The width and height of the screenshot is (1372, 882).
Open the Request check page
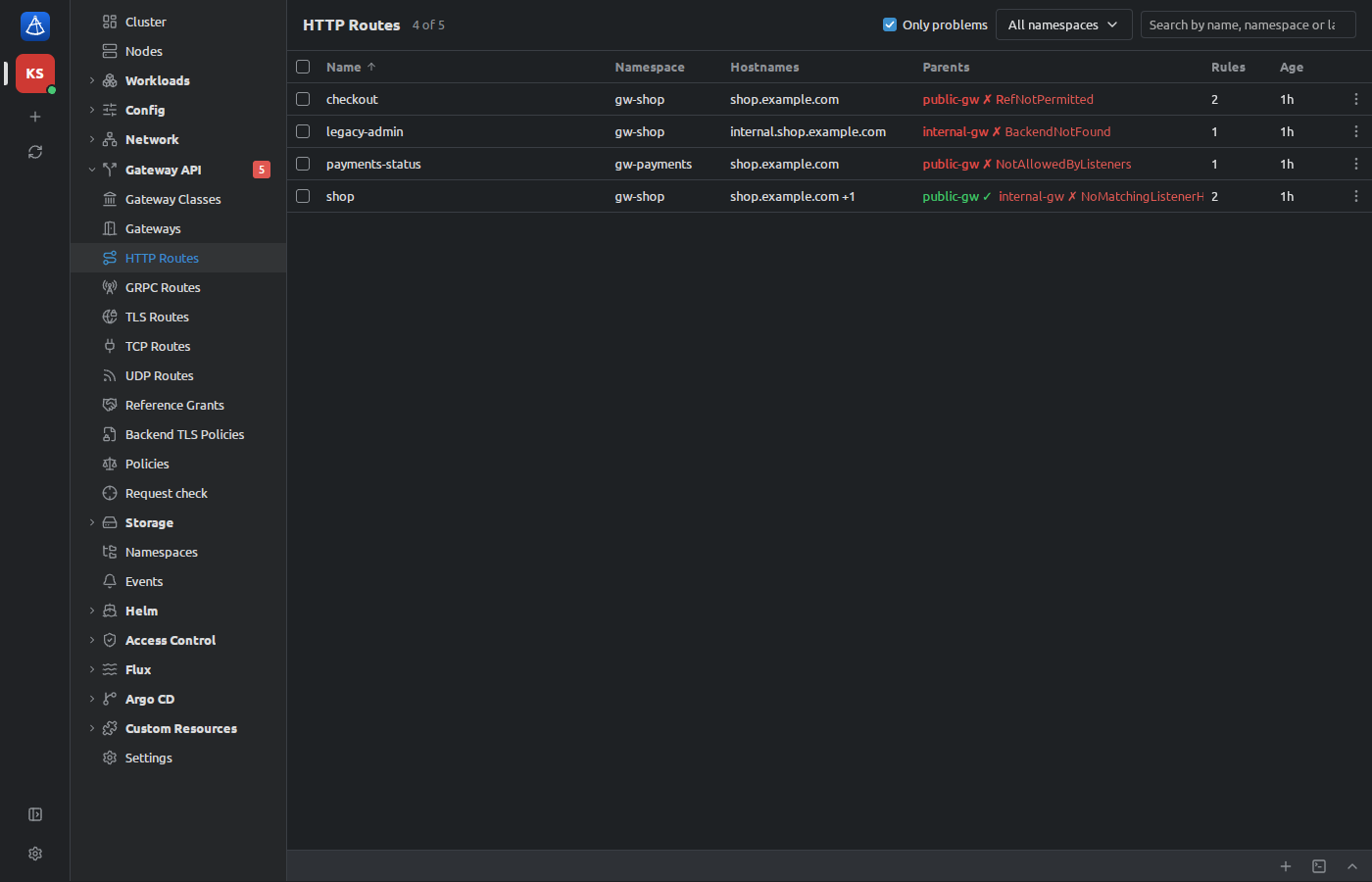[178, 493]
